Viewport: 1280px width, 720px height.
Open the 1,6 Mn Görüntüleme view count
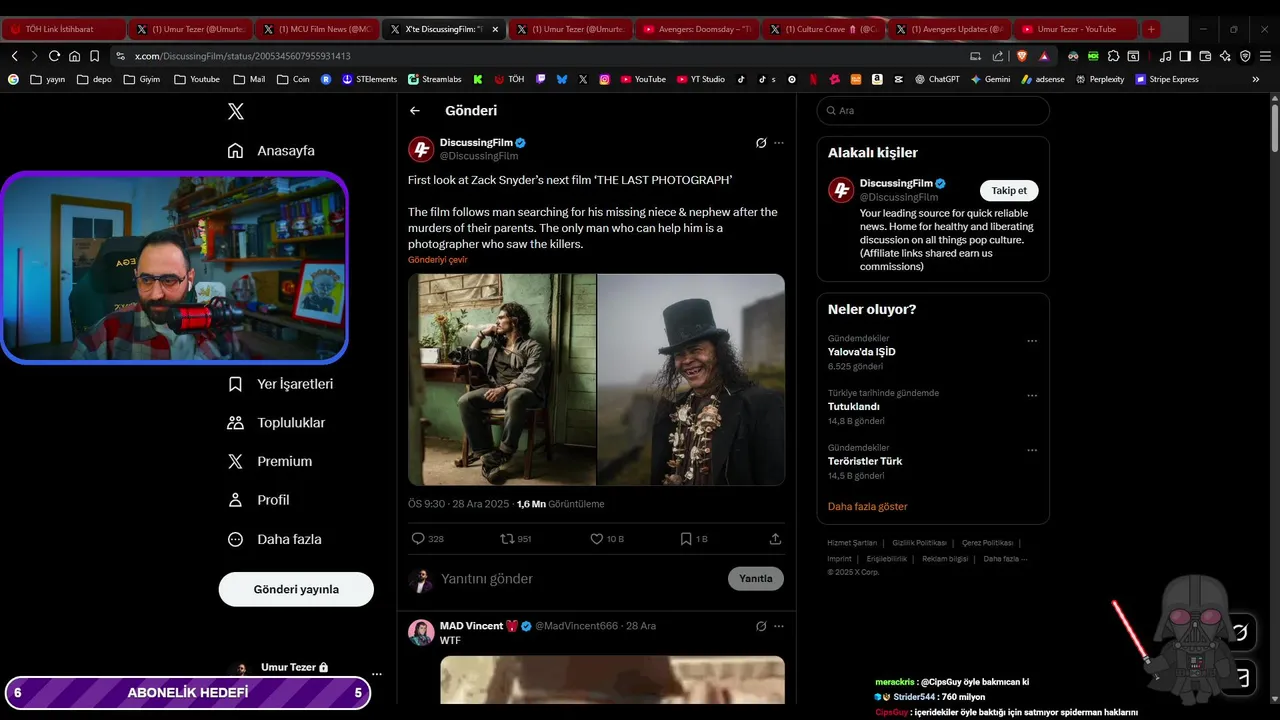[560, 504]
